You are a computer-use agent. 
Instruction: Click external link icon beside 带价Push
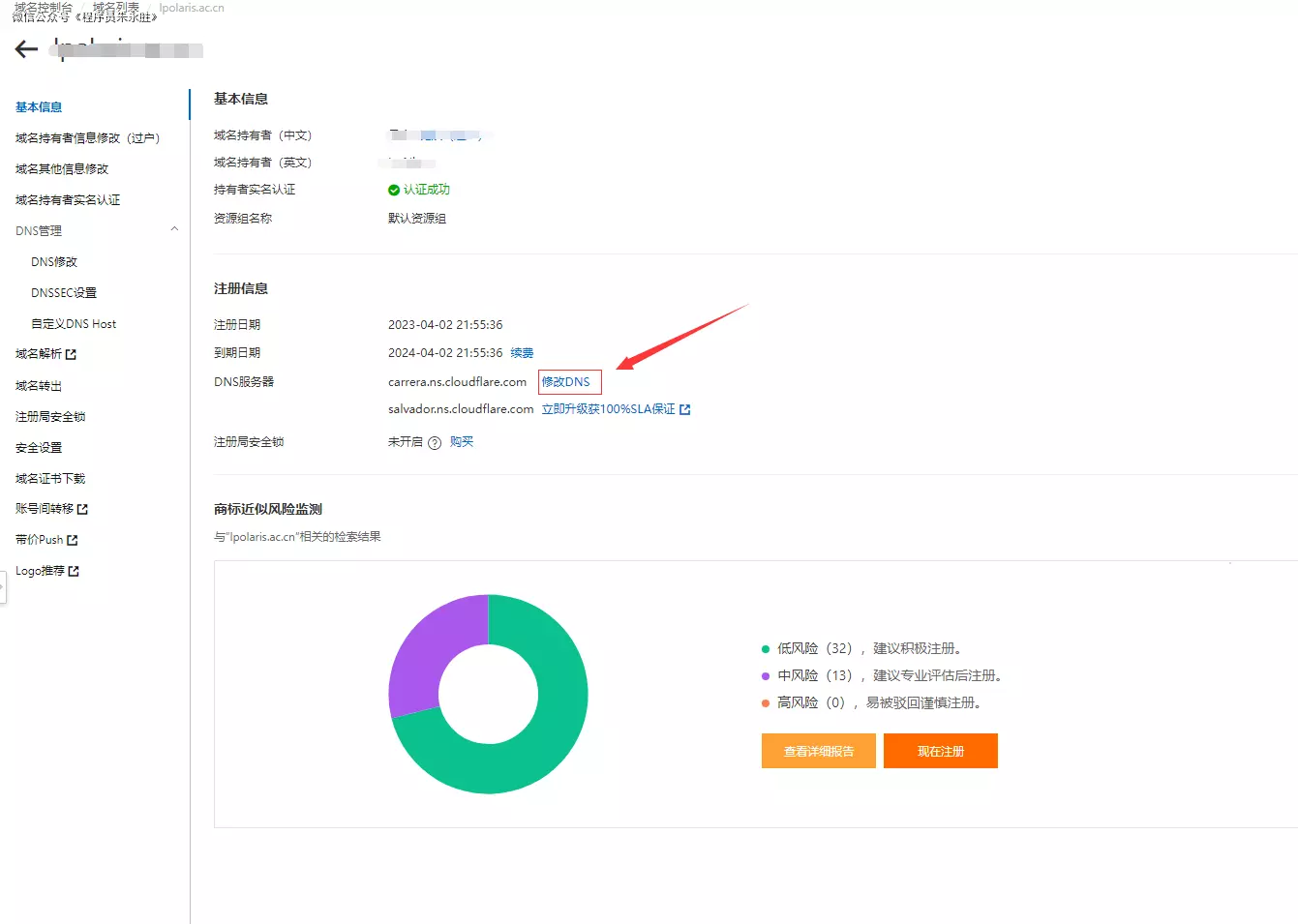tap(73, 540)
